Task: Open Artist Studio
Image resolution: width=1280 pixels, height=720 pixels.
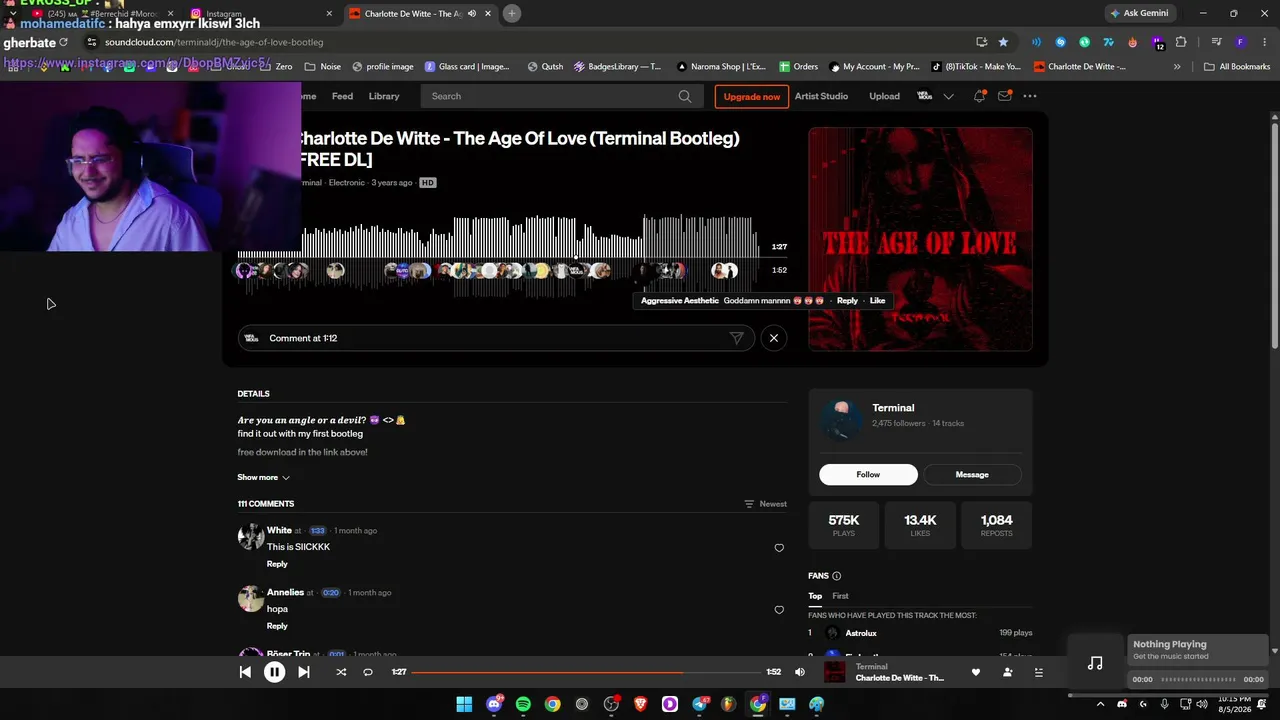Action: pos(821,96)
